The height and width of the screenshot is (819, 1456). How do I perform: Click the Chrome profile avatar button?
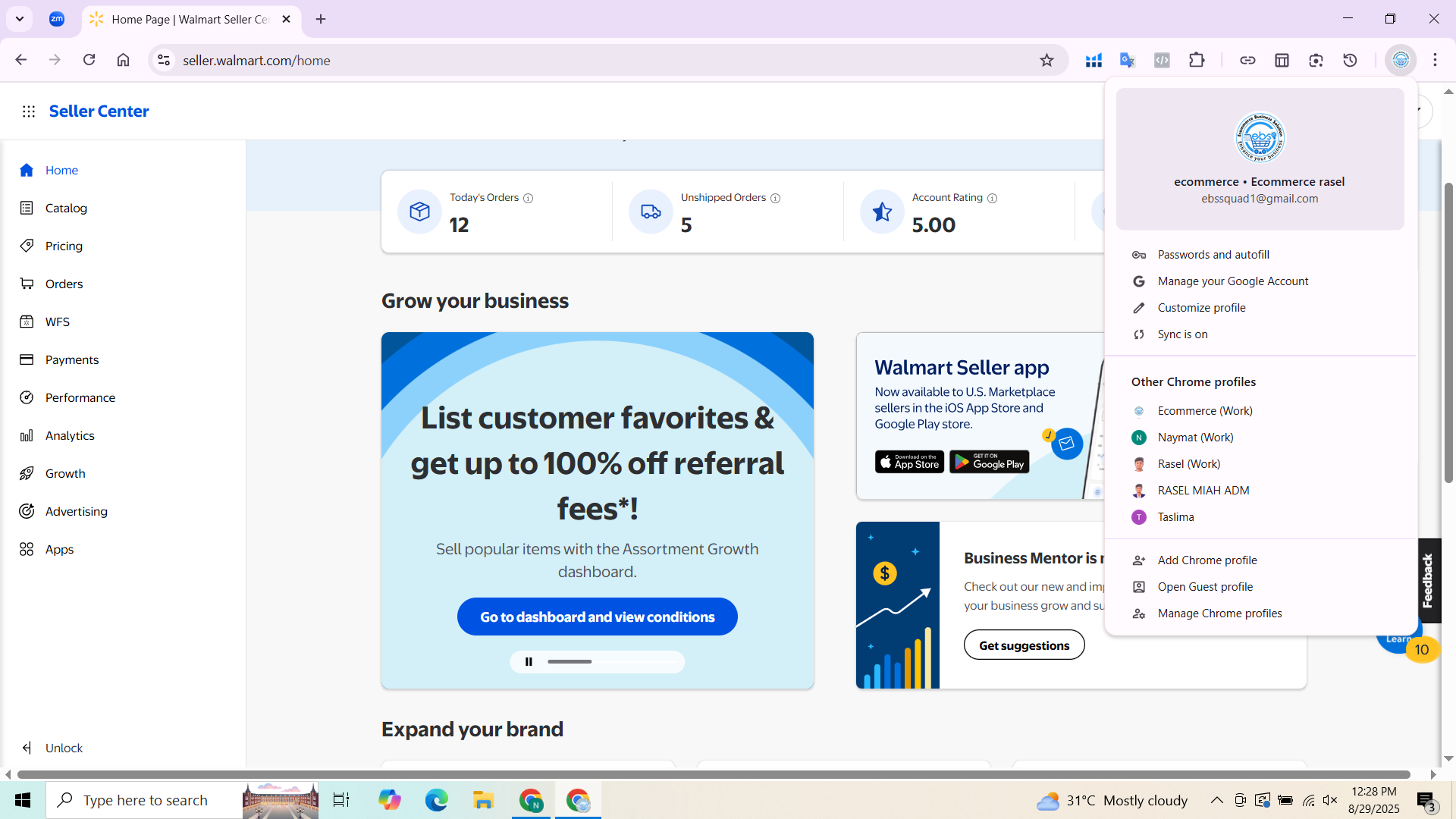click(x=1401, y=60)
